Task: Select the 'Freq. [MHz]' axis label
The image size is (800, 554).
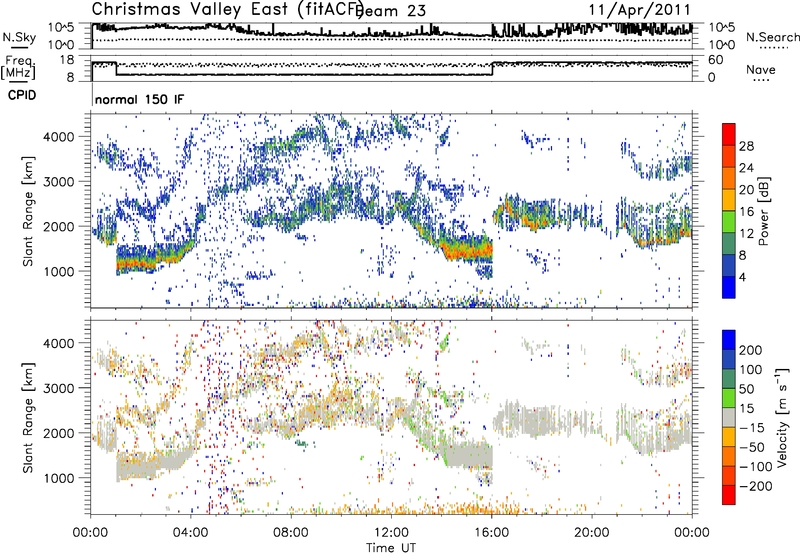Action: point(18,67)
